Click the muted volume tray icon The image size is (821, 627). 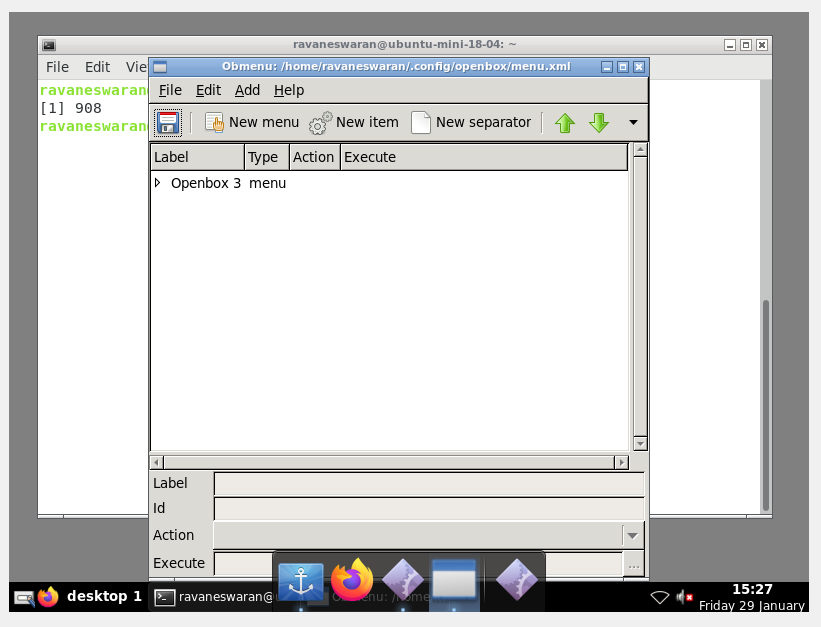point(684,597)
